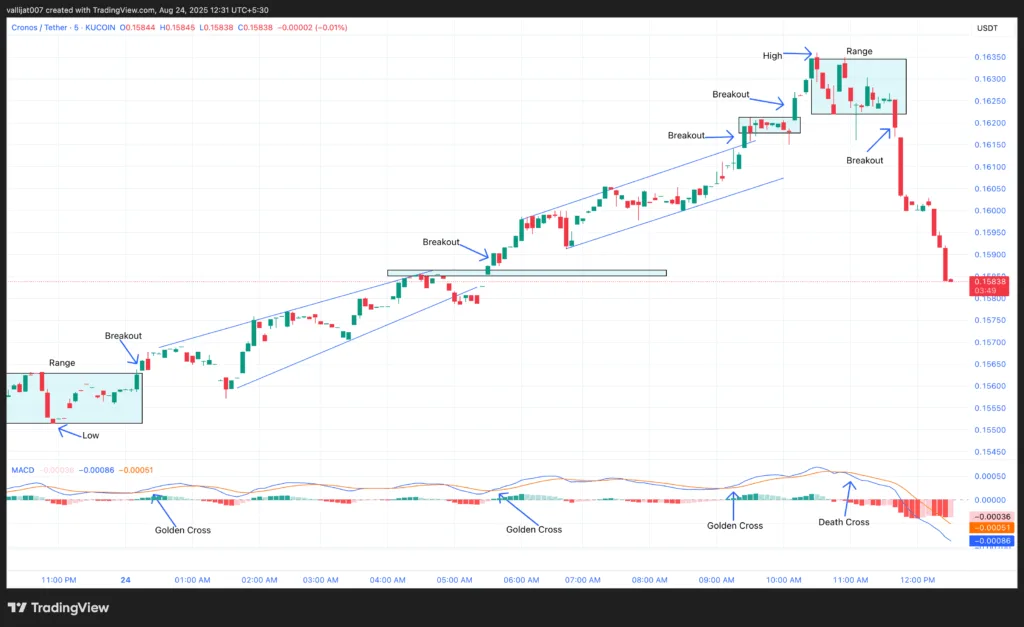This screenshot has height=627, width=1024.
Task: Click the 0.16200 price scale label
Action: (989, 123)
